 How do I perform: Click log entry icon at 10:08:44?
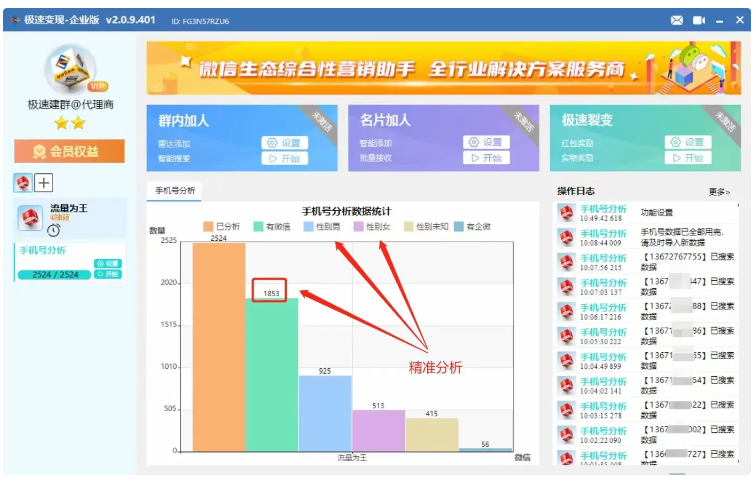click(x=567, y=238)
